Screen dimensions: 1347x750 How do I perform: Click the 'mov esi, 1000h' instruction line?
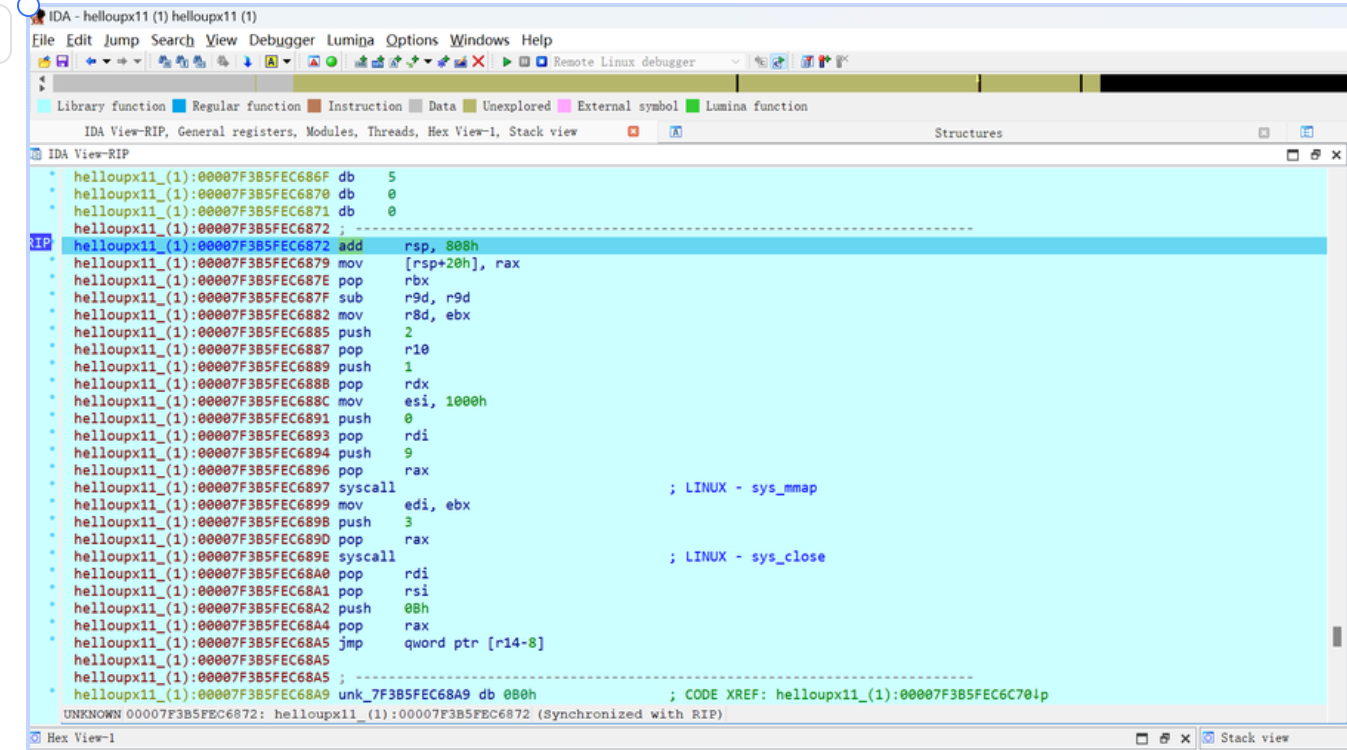(x=412, y=402)
